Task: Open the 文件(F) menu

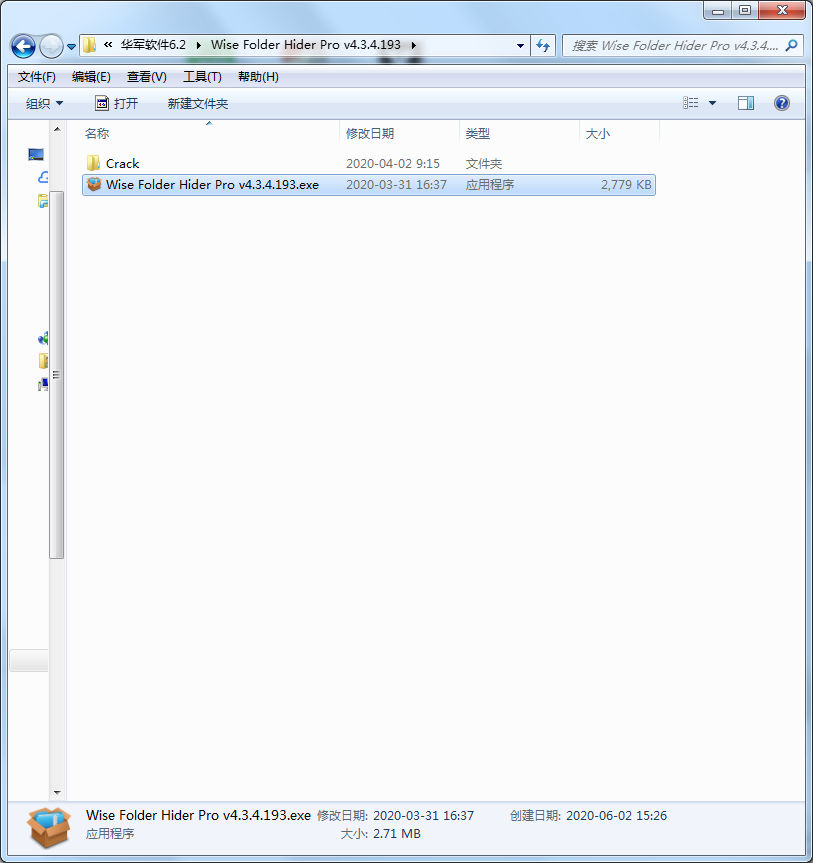Action: (x=36, y=77)
